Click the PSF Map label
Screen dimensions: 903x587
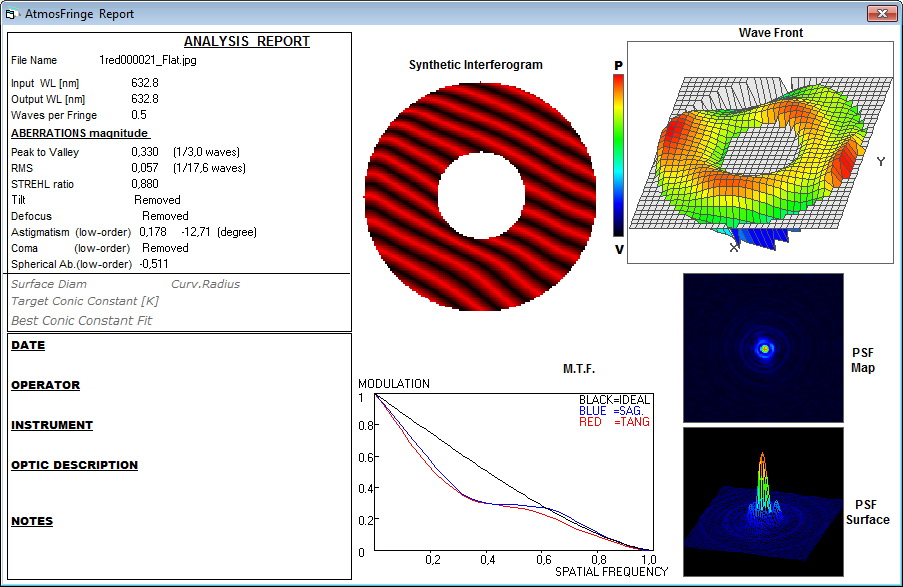[863, 360]
